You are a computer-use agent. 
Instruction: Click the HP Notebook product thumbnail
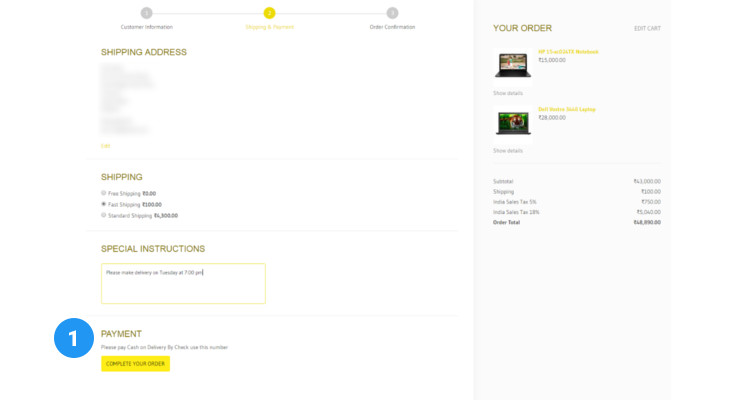point(513,66)
